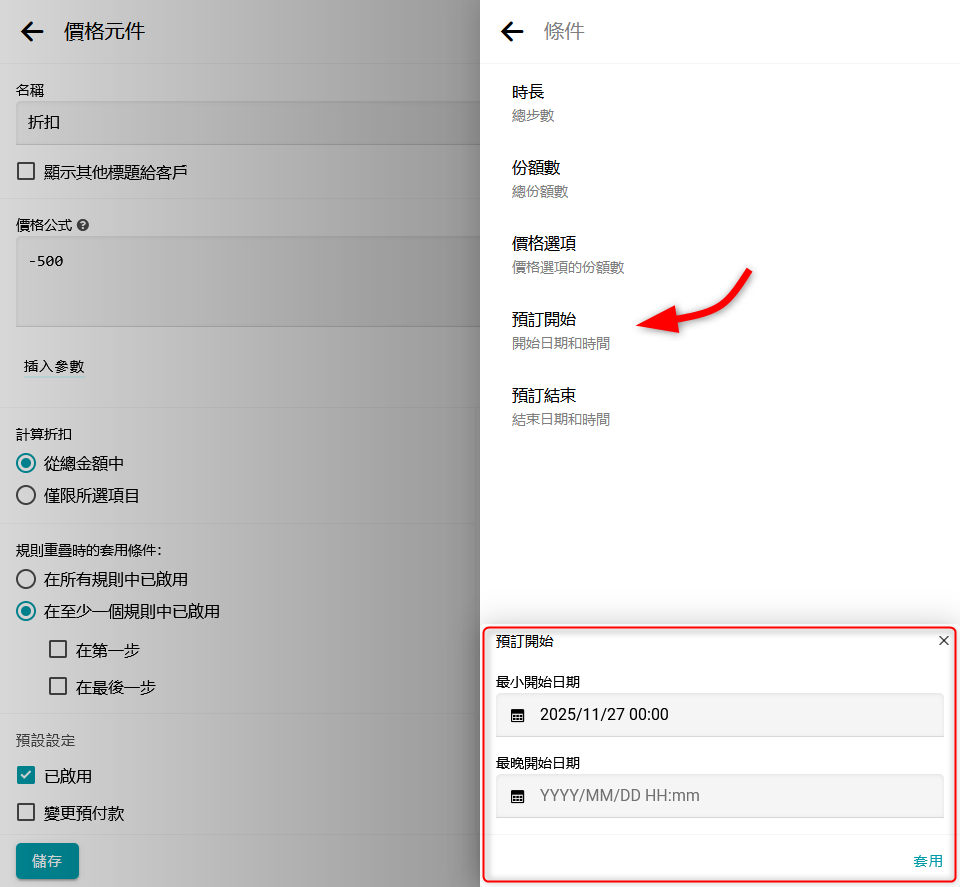Close the 預訂開始 popup panel

[x=943, y=641]
